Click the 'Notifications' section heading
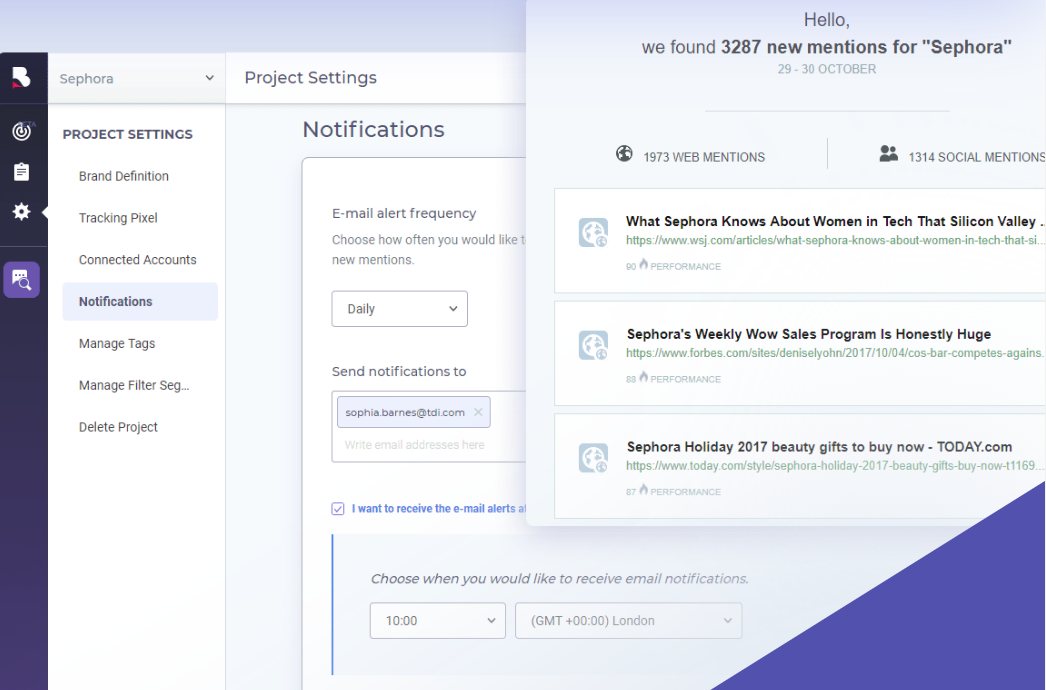The width and height of the screenshot is (1046, 690). tap(374, 129)
